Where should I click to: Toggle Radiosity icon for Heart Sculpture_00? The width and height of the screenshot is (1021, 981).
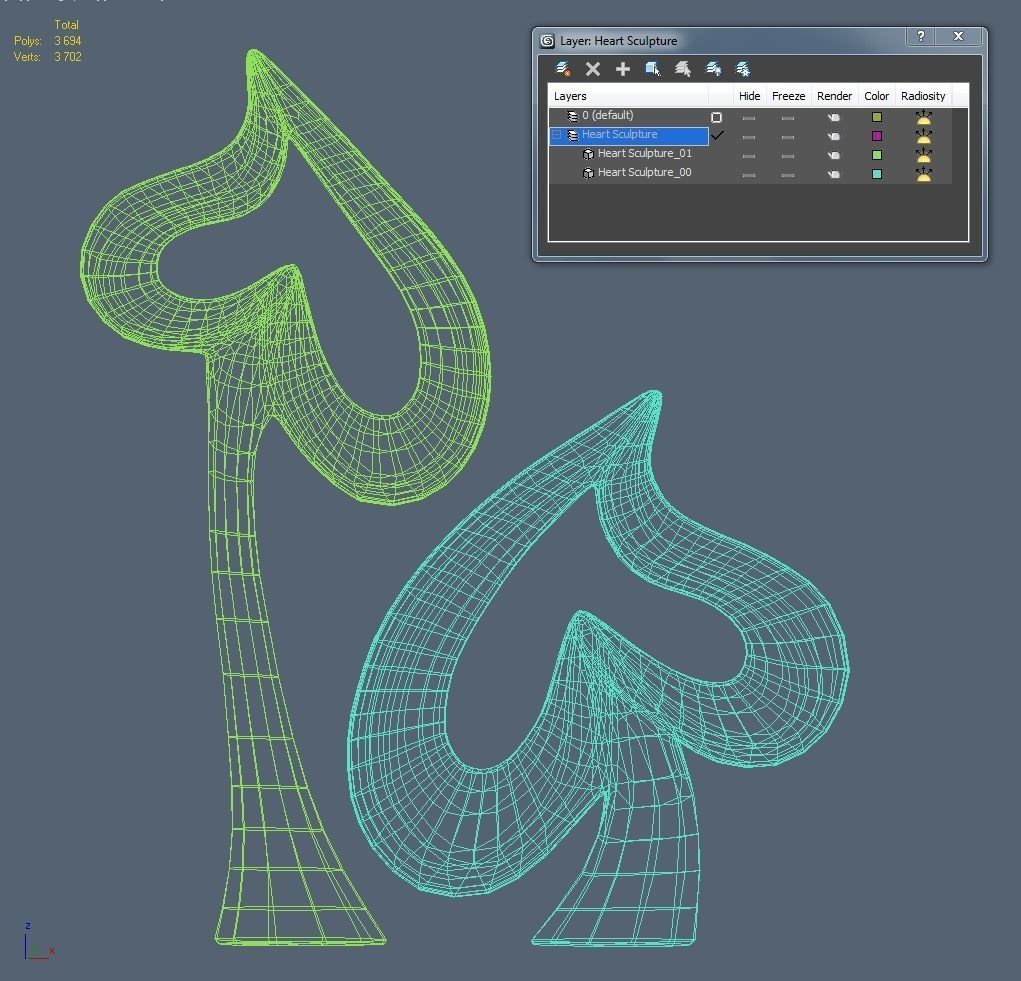923,174
